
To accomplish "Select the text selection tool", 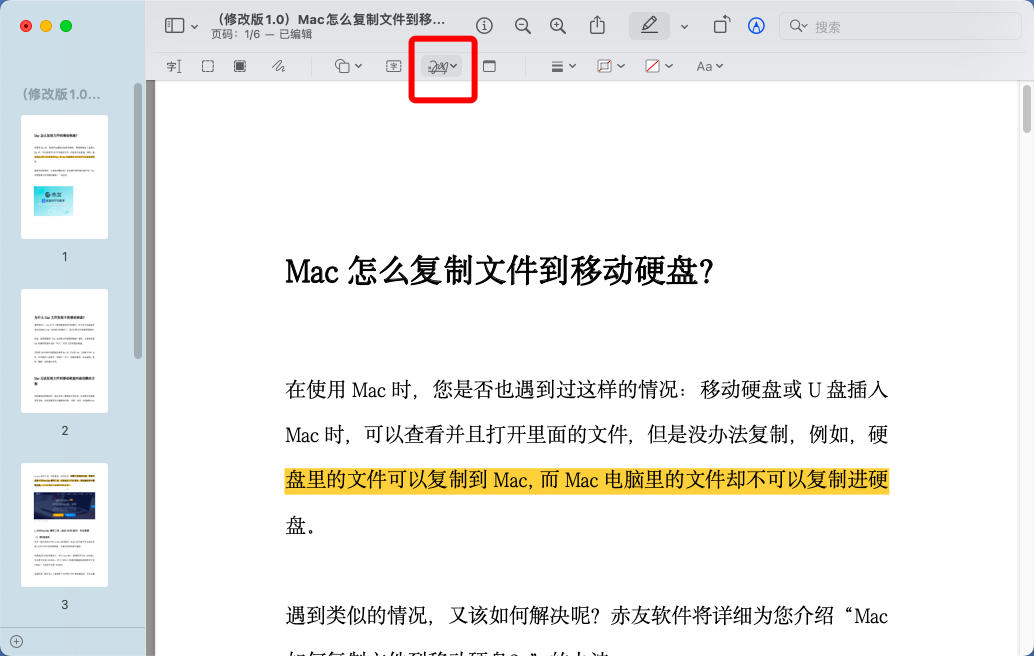I will [173, 66].
